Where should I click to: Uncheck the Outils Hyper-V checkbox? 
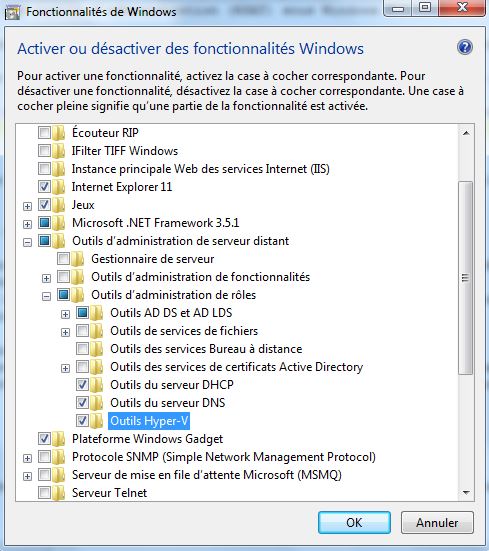pyautogui.click(x=82, y=420)
